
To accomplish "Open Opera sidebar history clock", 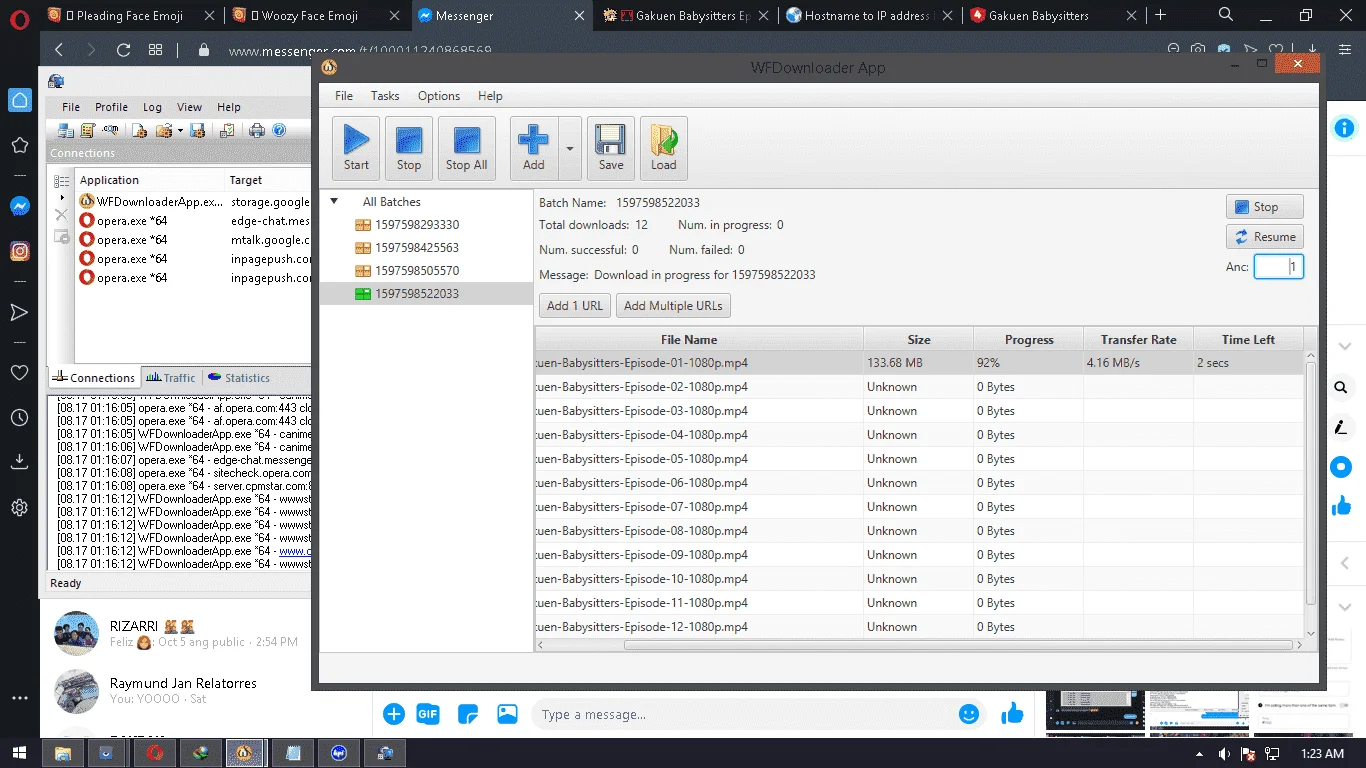I will 19,418.
